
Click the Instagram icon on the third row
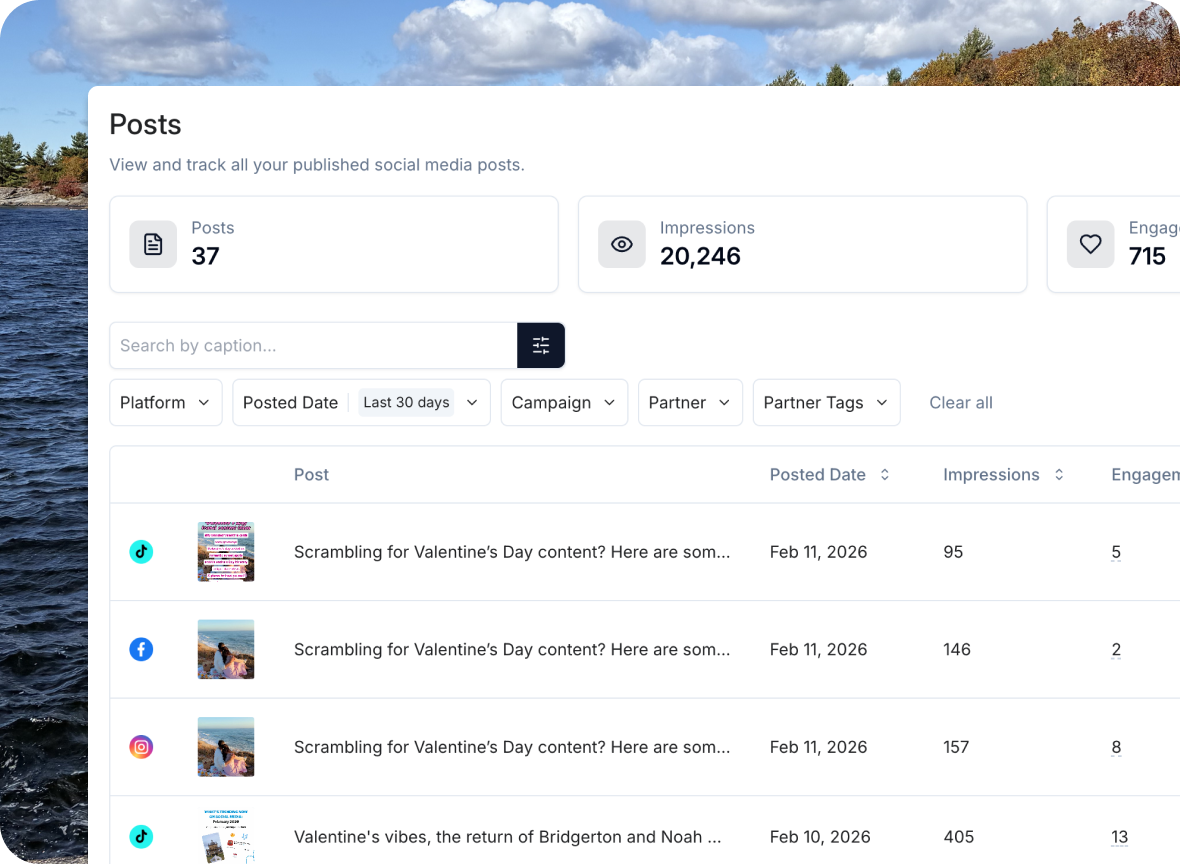tap(141, 746)
